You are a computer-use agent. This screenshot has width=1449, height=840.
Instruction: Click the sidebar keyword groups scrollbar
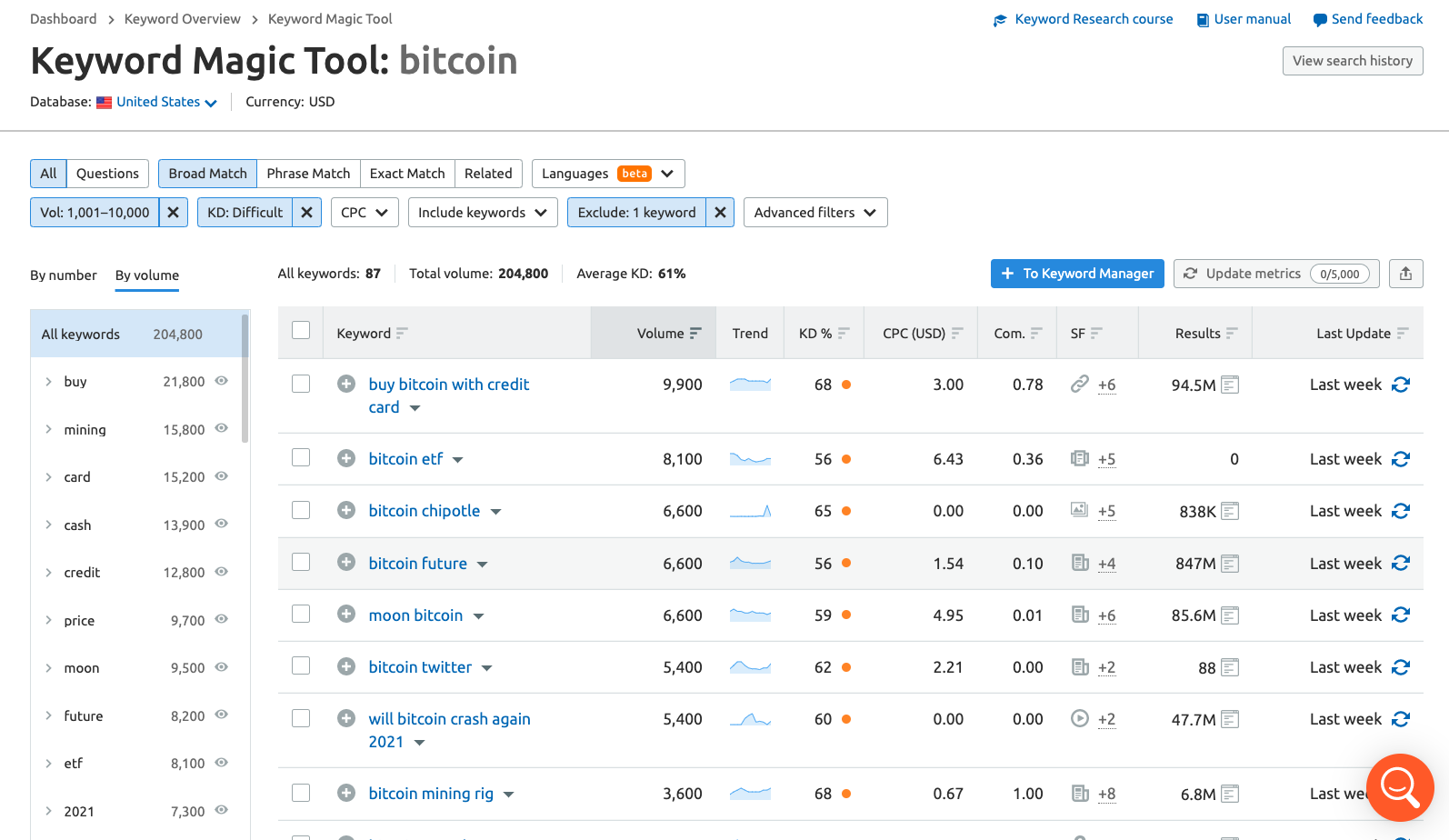pyautogui.click(x=245, y=377)
